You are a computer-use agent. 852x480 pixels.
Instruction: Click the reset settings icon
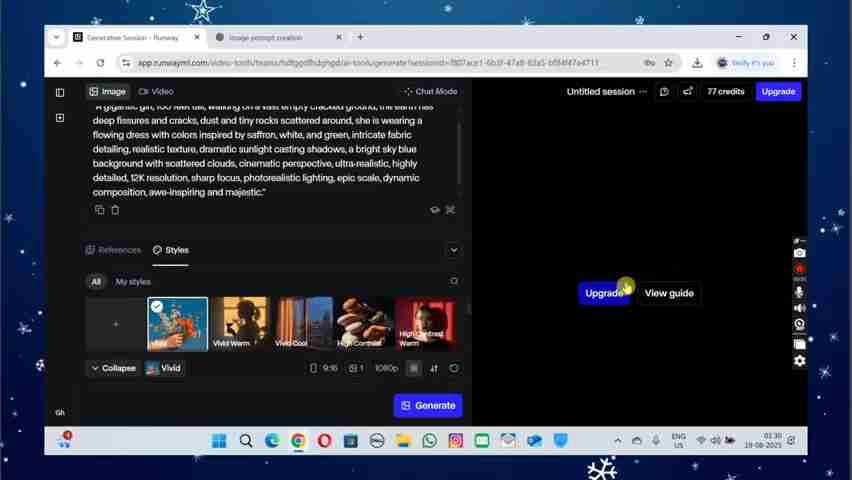pos(454,368)
